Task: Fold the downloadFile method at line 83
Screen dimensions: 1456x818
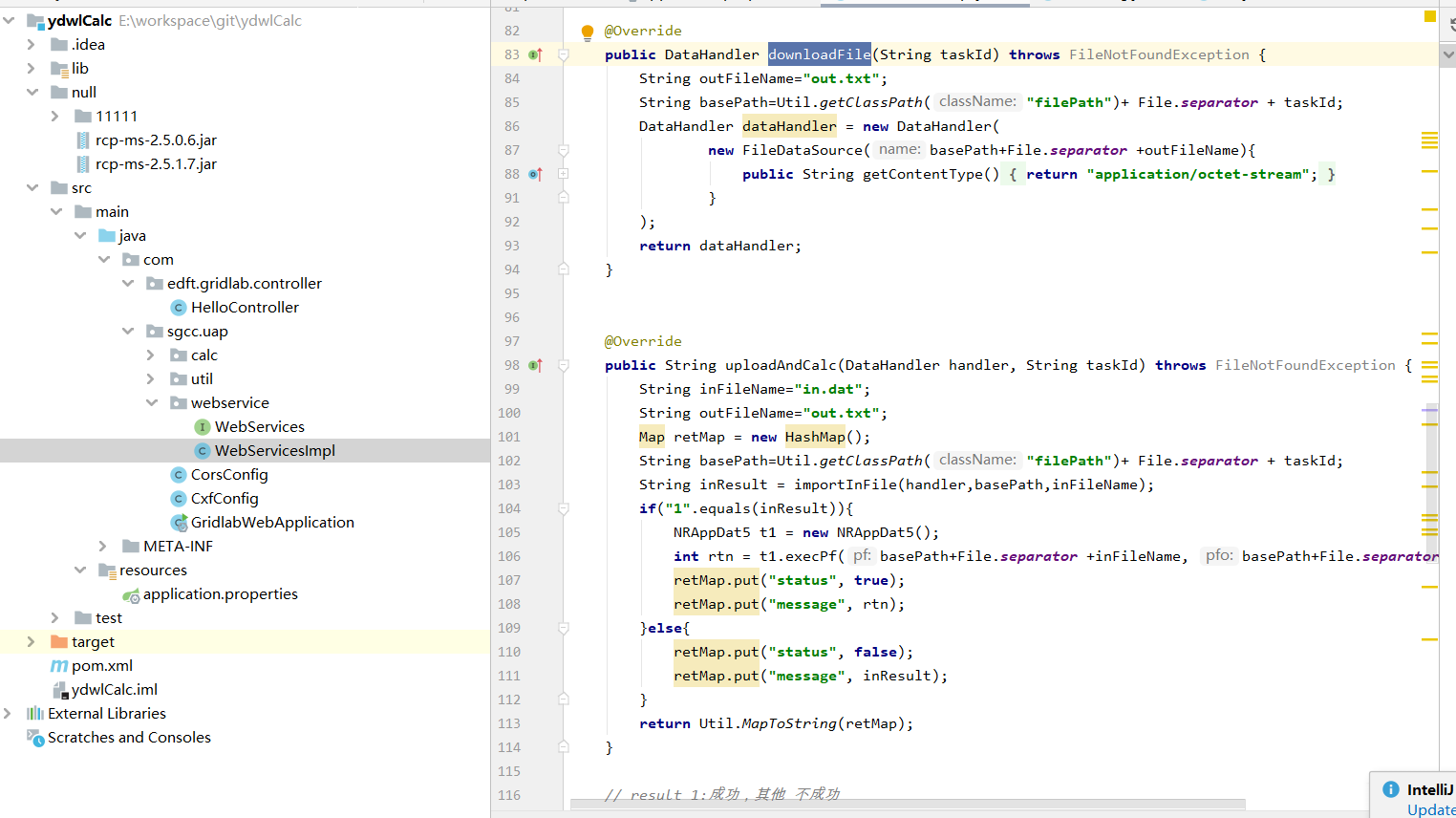Action: point(564,55)
